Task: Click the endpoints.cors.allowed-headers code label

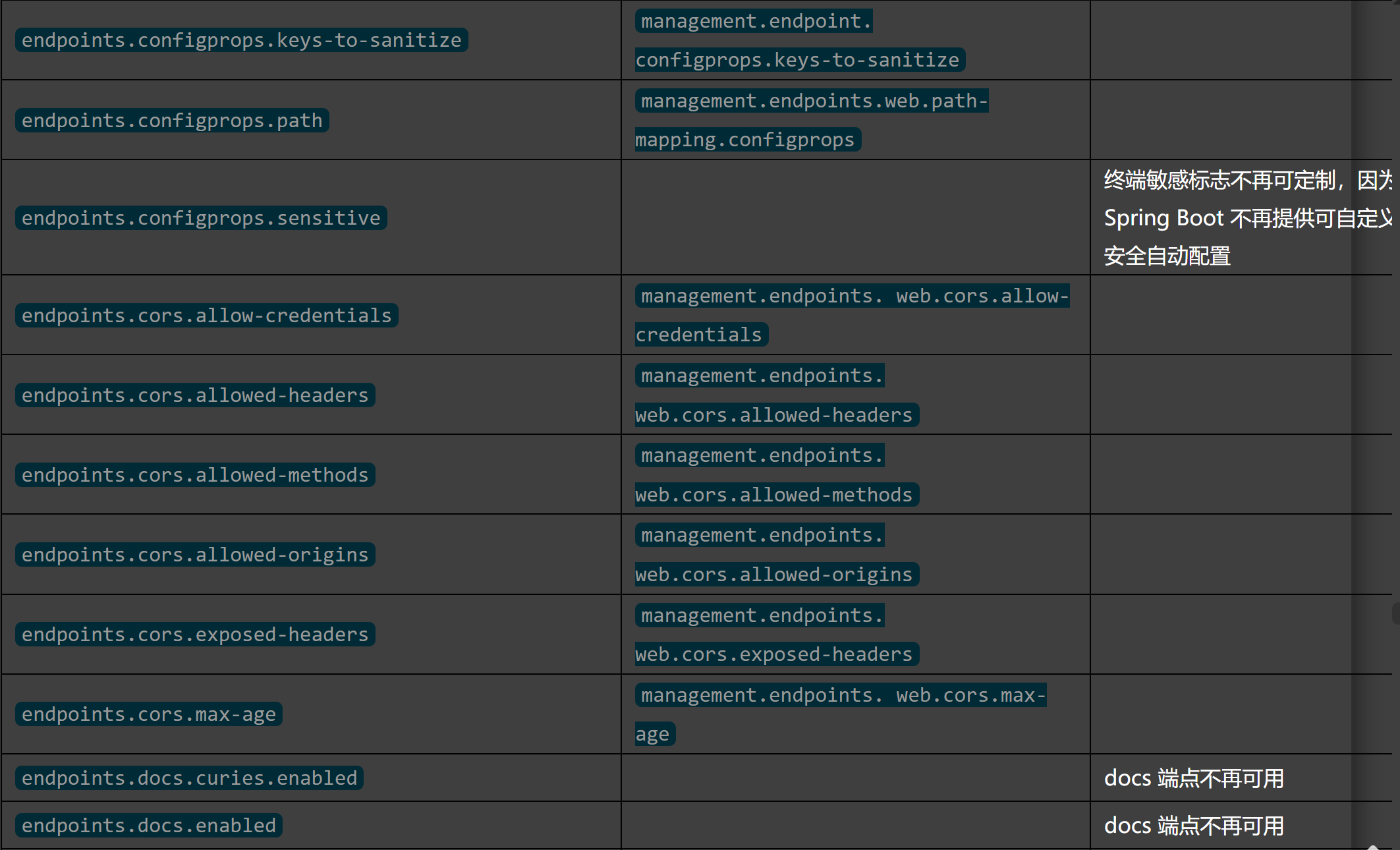Action: point(195,395)
